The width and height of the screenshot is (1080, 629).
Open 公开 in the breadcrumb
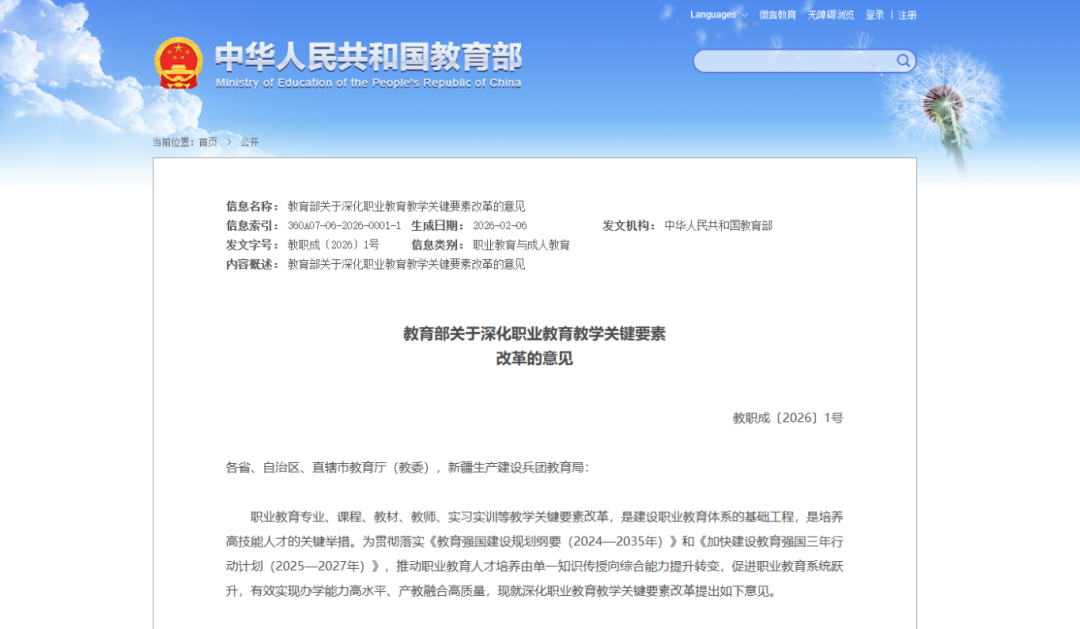tap(249, 142)
